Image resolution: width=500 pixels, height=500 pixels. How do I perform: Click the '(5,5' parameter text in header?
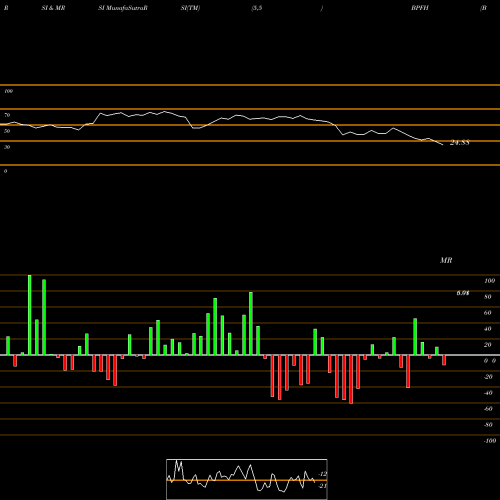[x=257, y=8]
